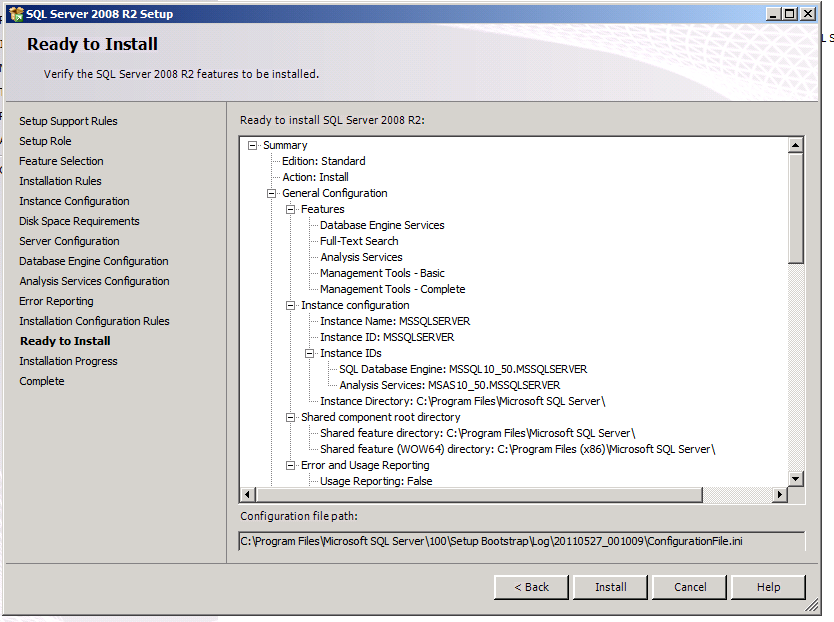Click the SQL Server Setup title bar icon
Viewport: 834px width, 622px height.
pos(16,14)
